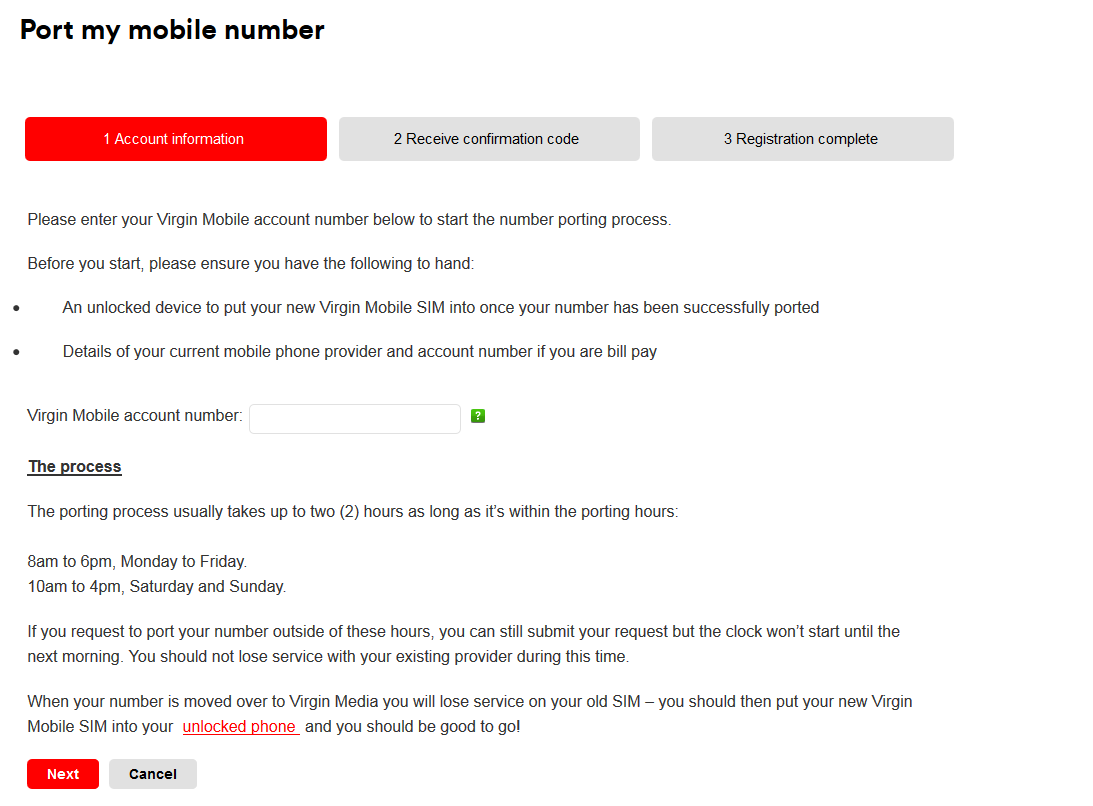Screen dimensions: 1093x806
Task: Click the current mobile phone provider bullet text
Action: coord(360,351)
